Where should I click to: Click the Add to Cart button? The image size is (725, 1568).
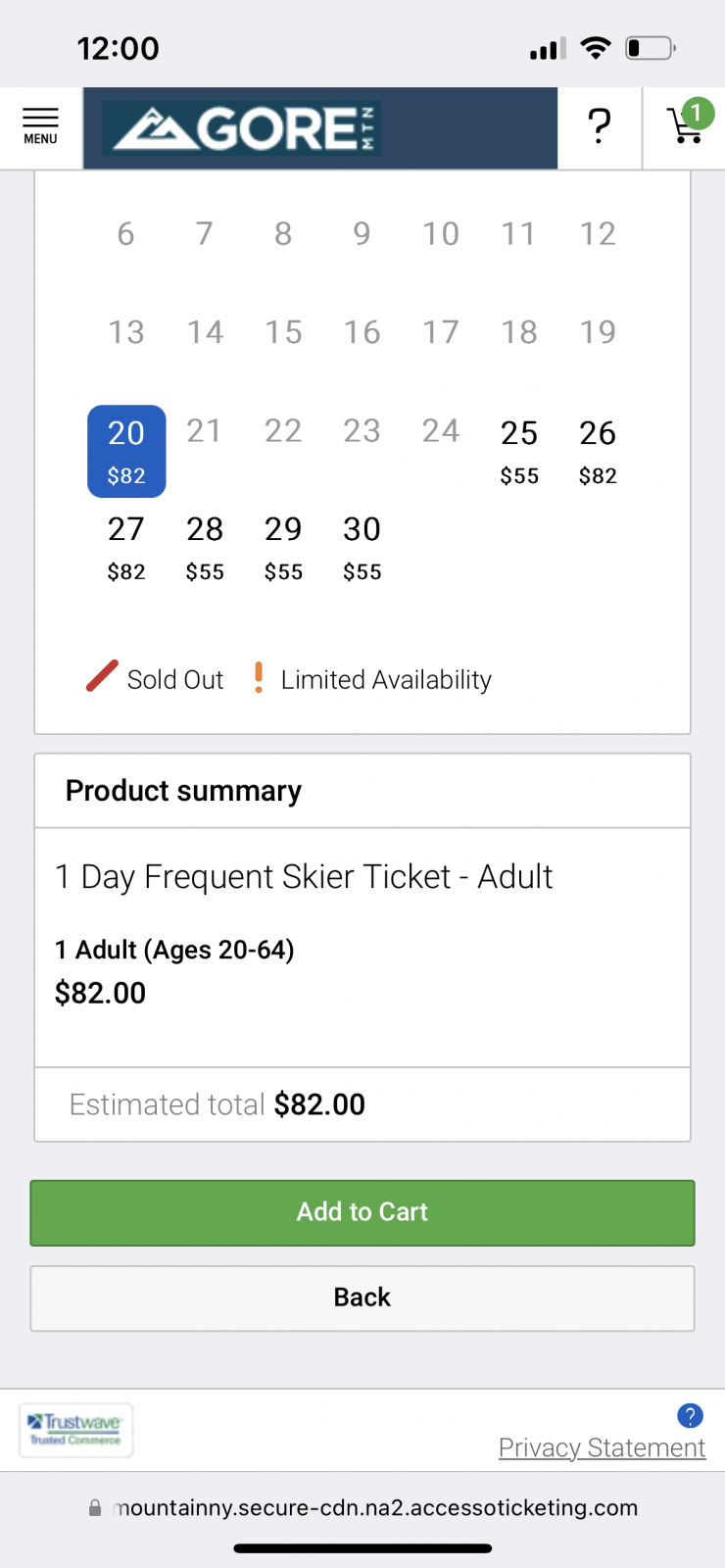pyautogui.click(x=362, y=1212)
